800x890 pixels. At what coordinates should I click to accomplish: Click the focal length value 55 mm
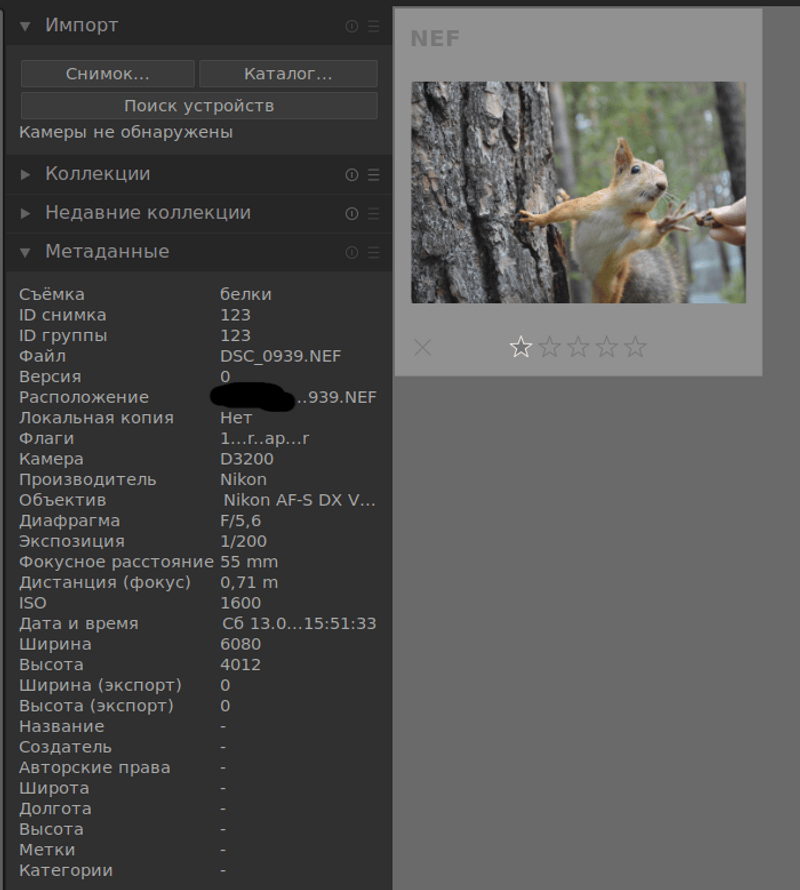point(249,562)
